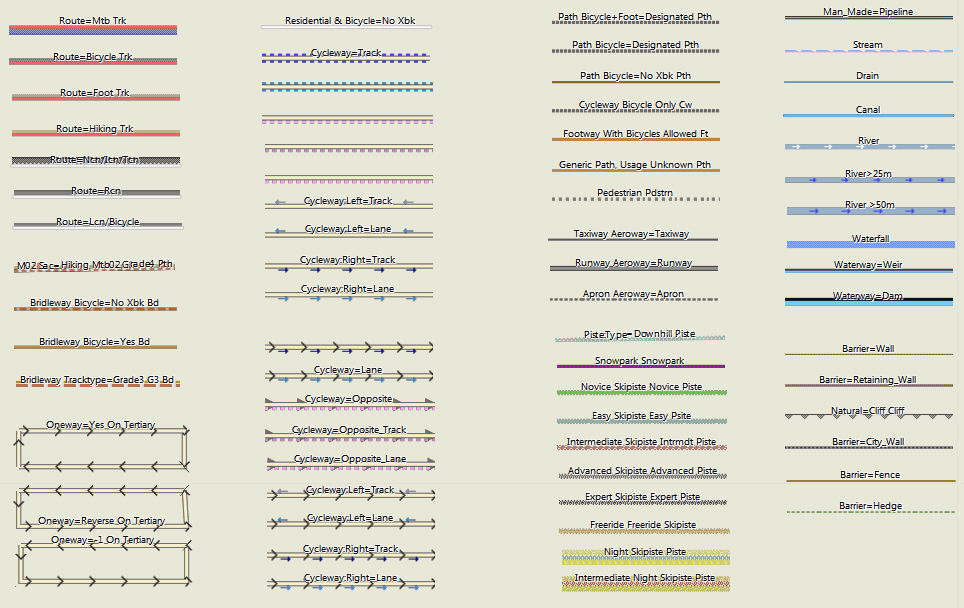Click the Barrier=Hedge dashed green line
The image size is (964, 608).
coord(870,512)
